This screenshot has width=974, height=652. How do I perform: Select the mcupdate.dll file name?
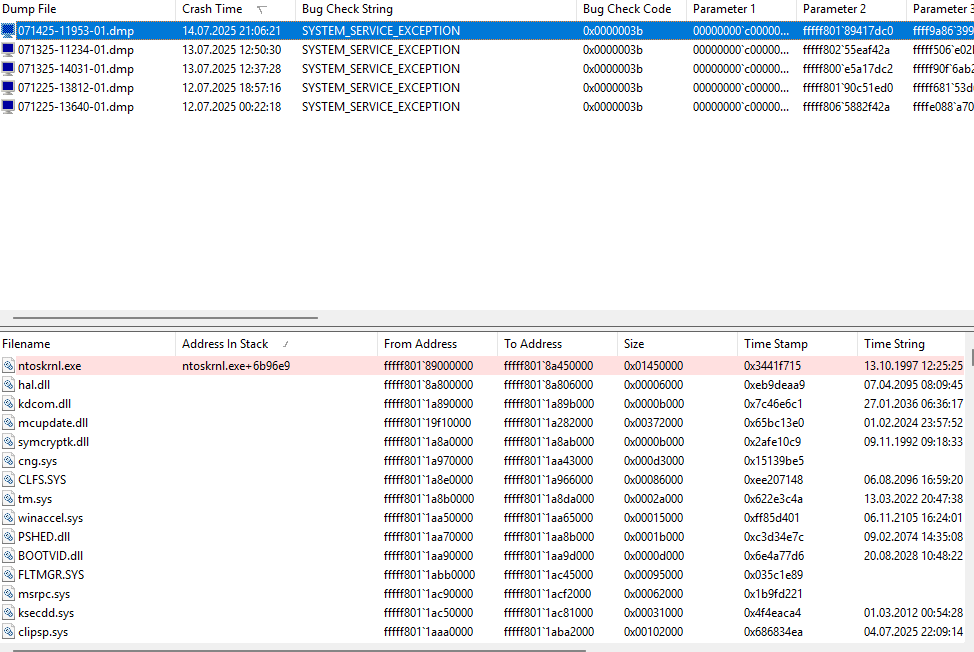(53, 423)
